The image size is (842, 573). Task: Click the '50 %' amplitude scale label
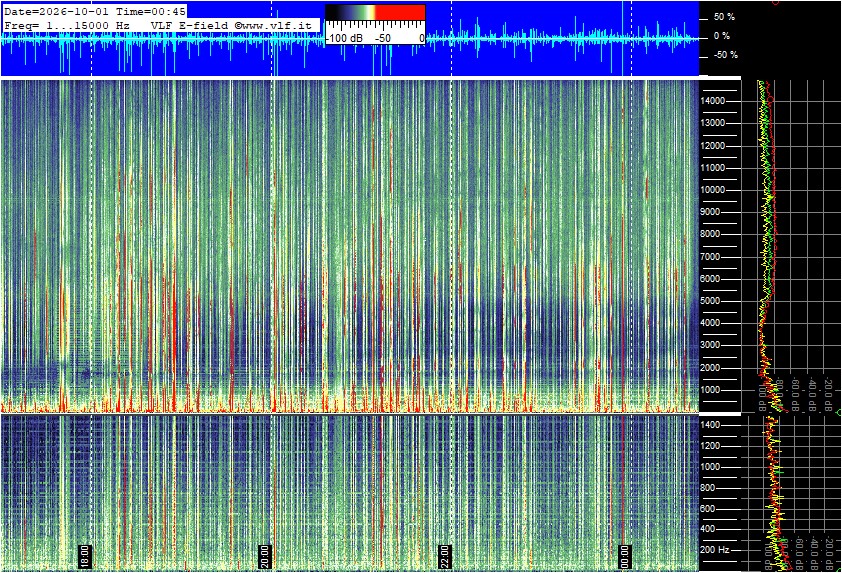tap(724, 17)
